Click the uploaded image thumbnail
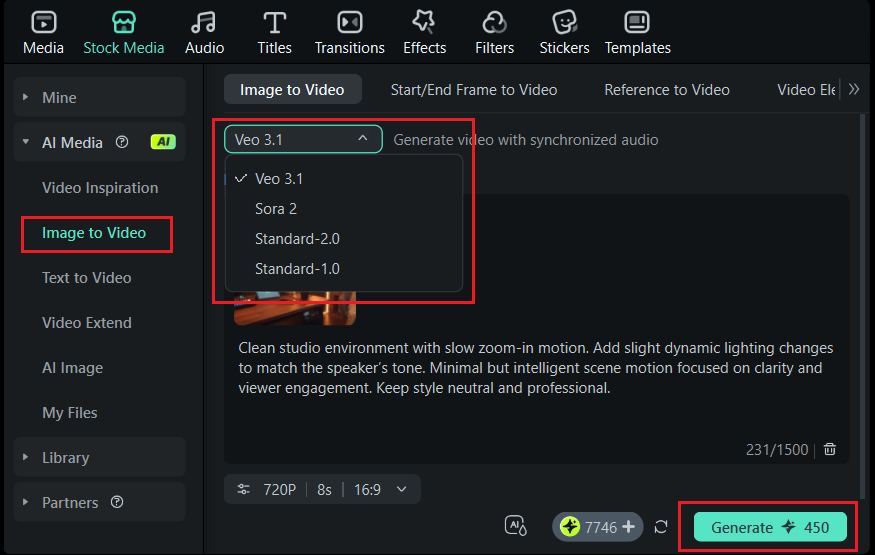This screenshot has height=555, width=875. (295, 308)
